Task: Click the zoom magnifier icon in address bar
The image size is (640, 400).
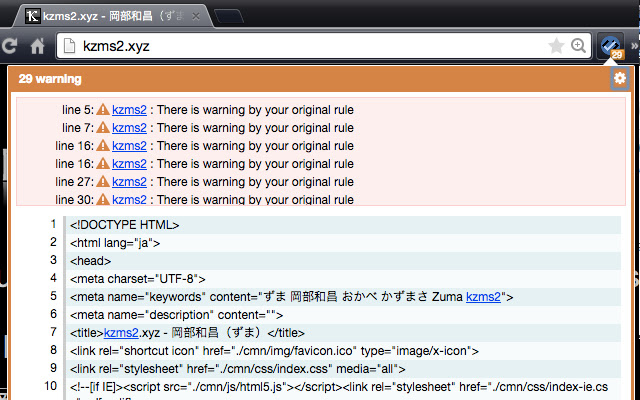Action: (578, 46)
